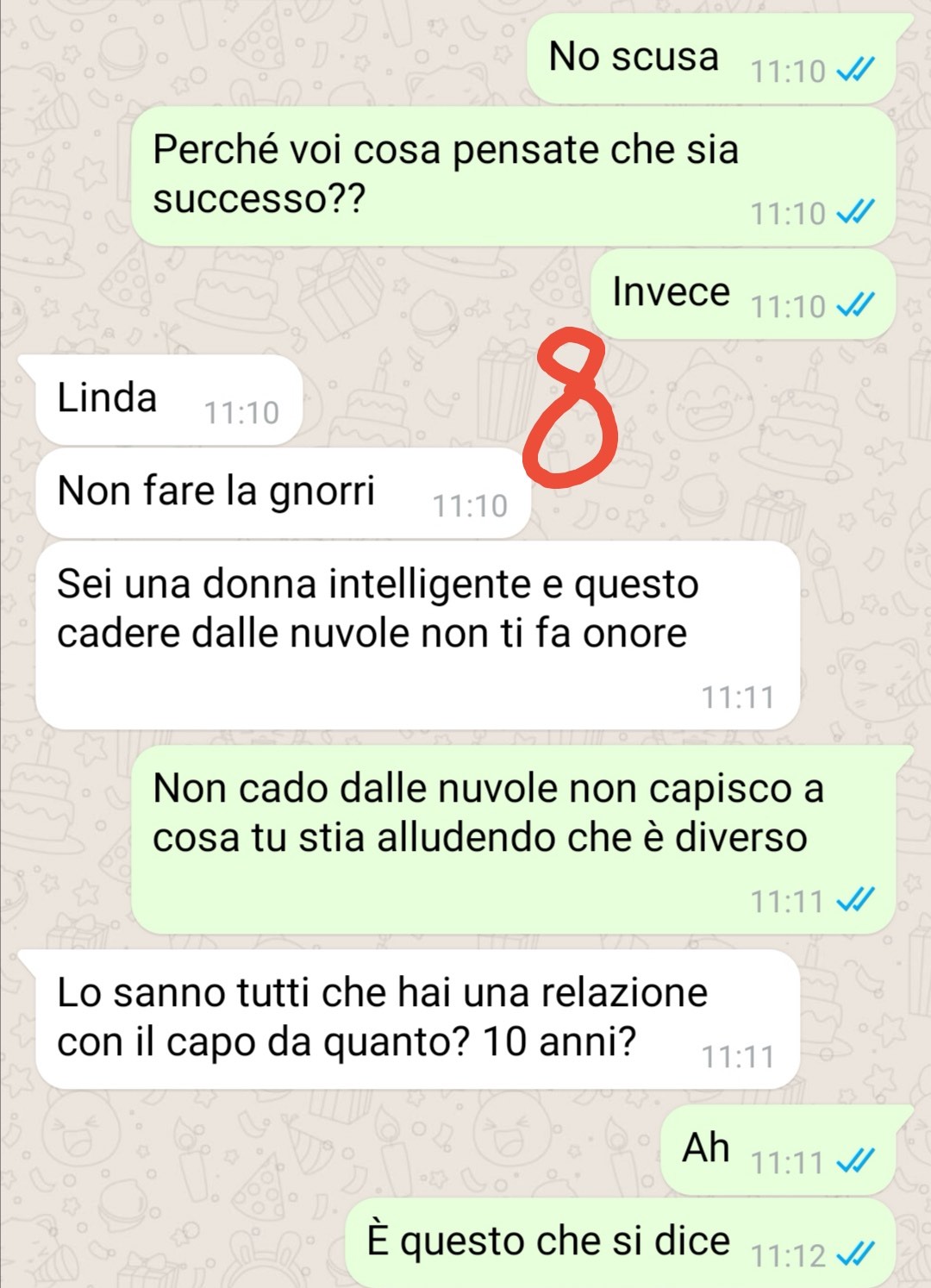Image resolution: width=931 pixels, height=1288 pixels.
Task: Select the "Linda" received message bubble
Action: click(x=169, y=400)
